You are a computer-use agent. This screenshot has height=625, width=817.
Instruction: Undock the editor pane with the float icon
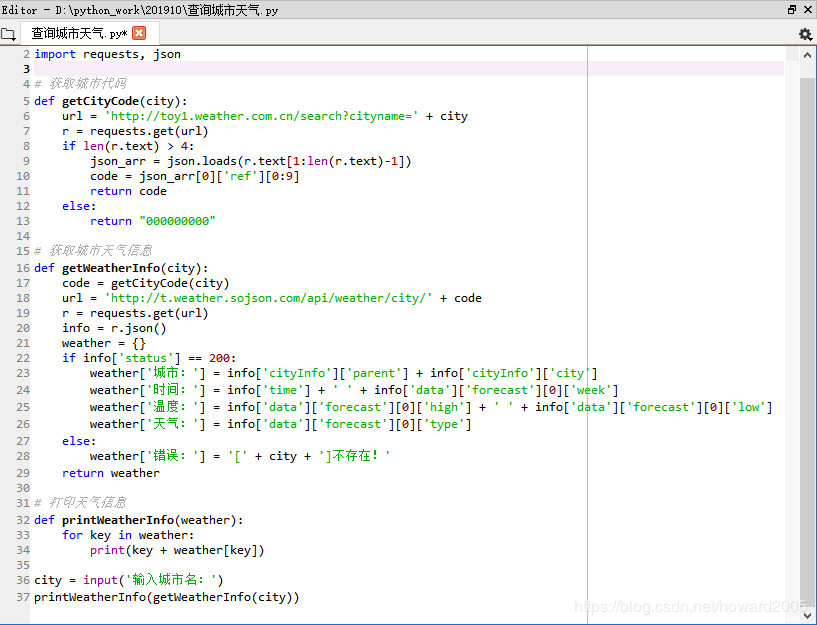tap(792, 9)
